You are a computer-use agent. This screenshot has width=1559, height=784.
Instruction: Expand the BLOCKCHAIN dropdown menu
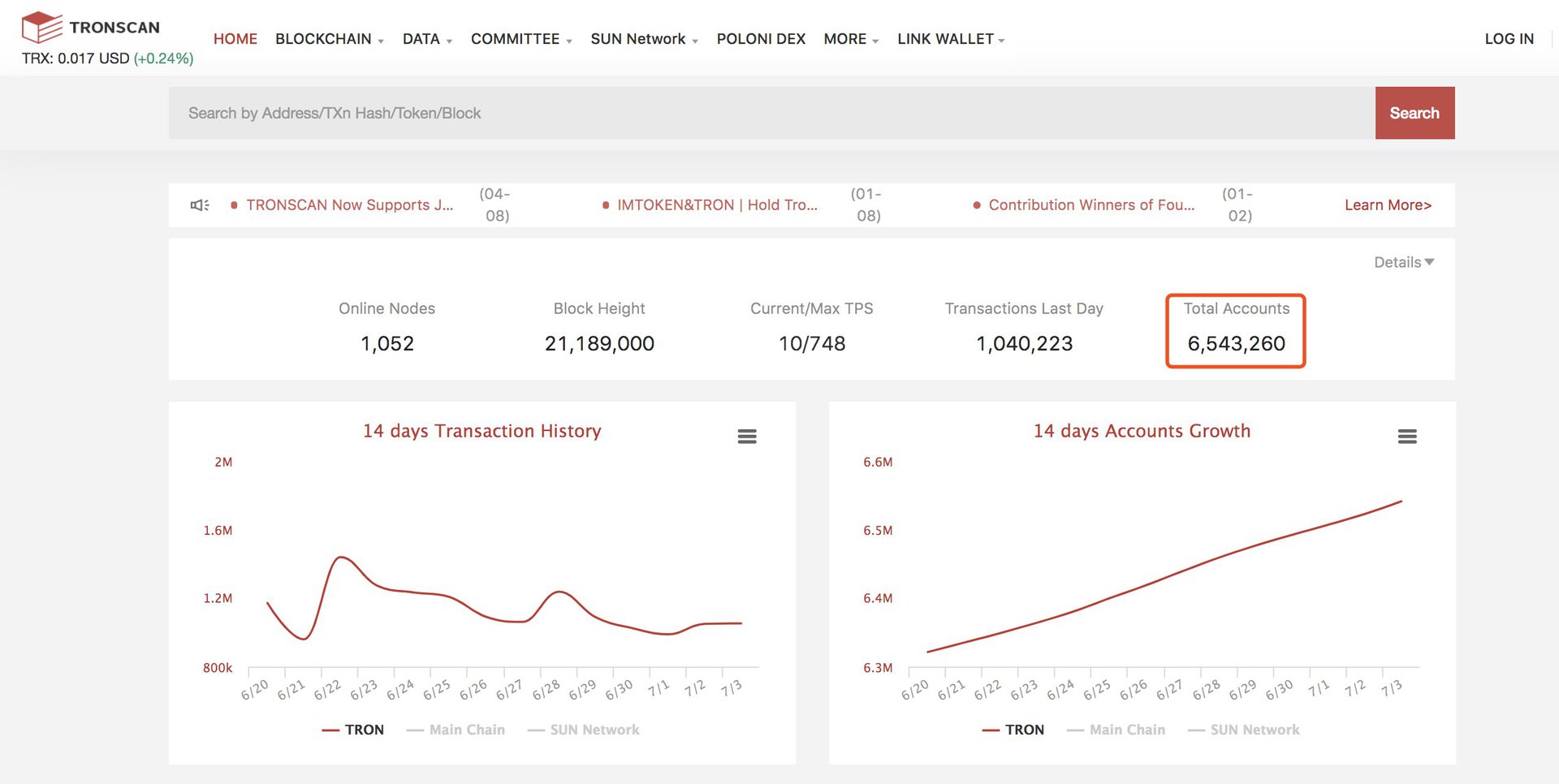click(x=330, y=39)
